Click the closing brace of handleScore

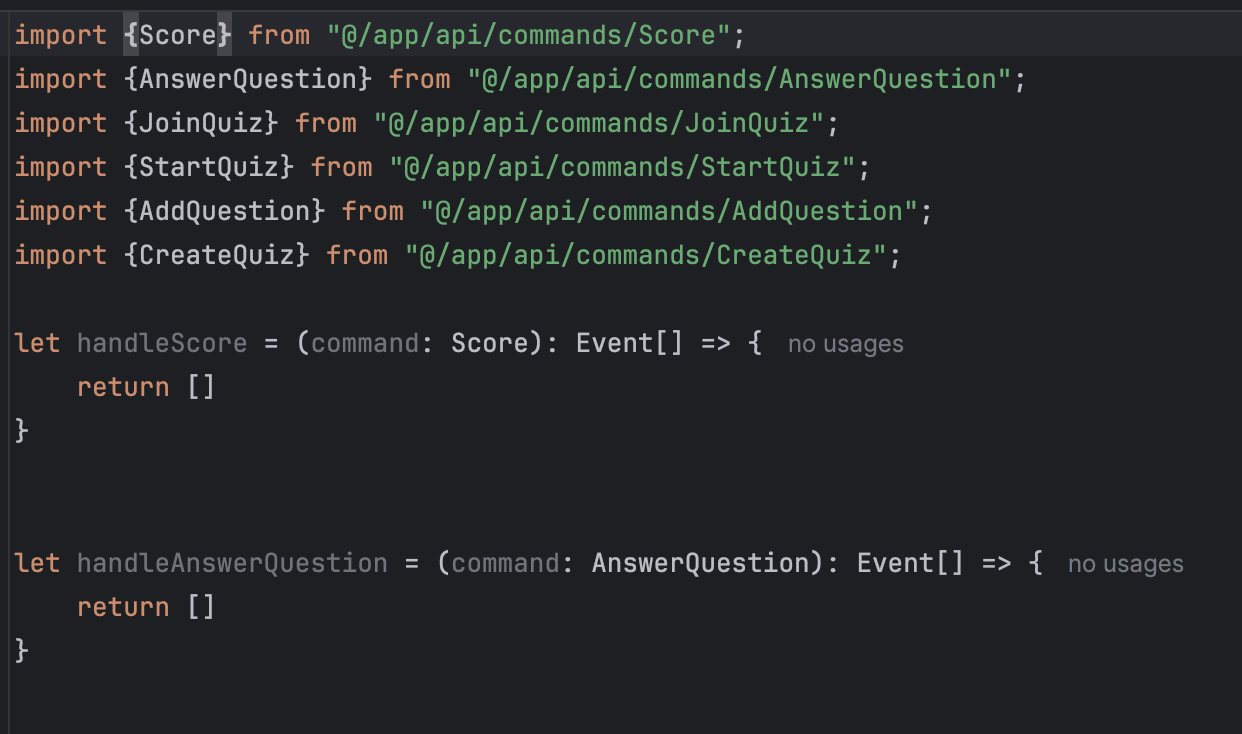22,431
